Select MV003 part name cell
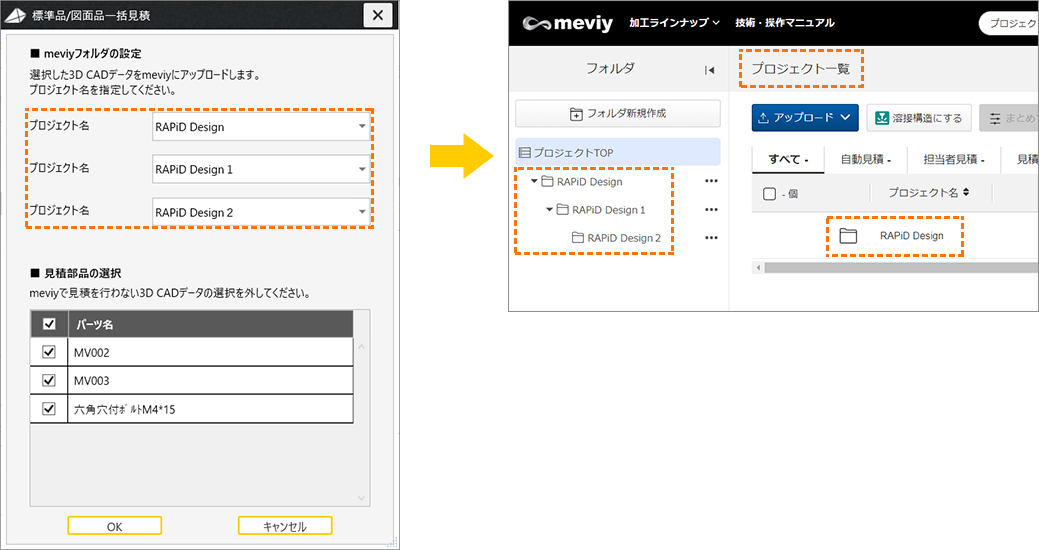 [210, 380]
